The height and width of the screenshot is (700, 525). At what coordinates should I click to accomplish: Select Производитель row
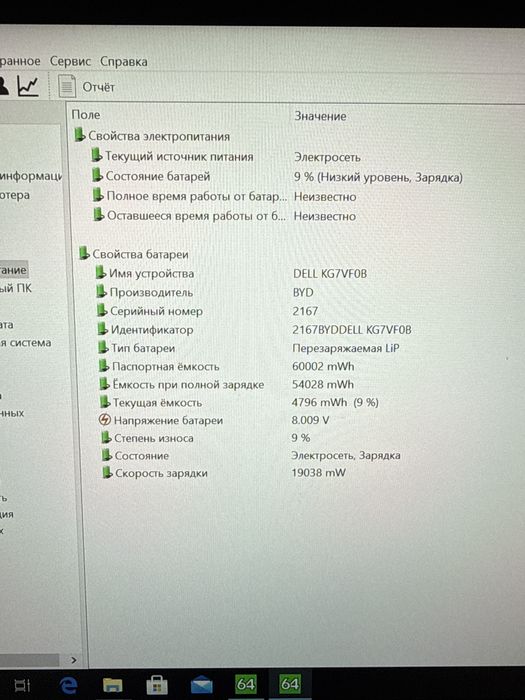[x=205, y=292]
